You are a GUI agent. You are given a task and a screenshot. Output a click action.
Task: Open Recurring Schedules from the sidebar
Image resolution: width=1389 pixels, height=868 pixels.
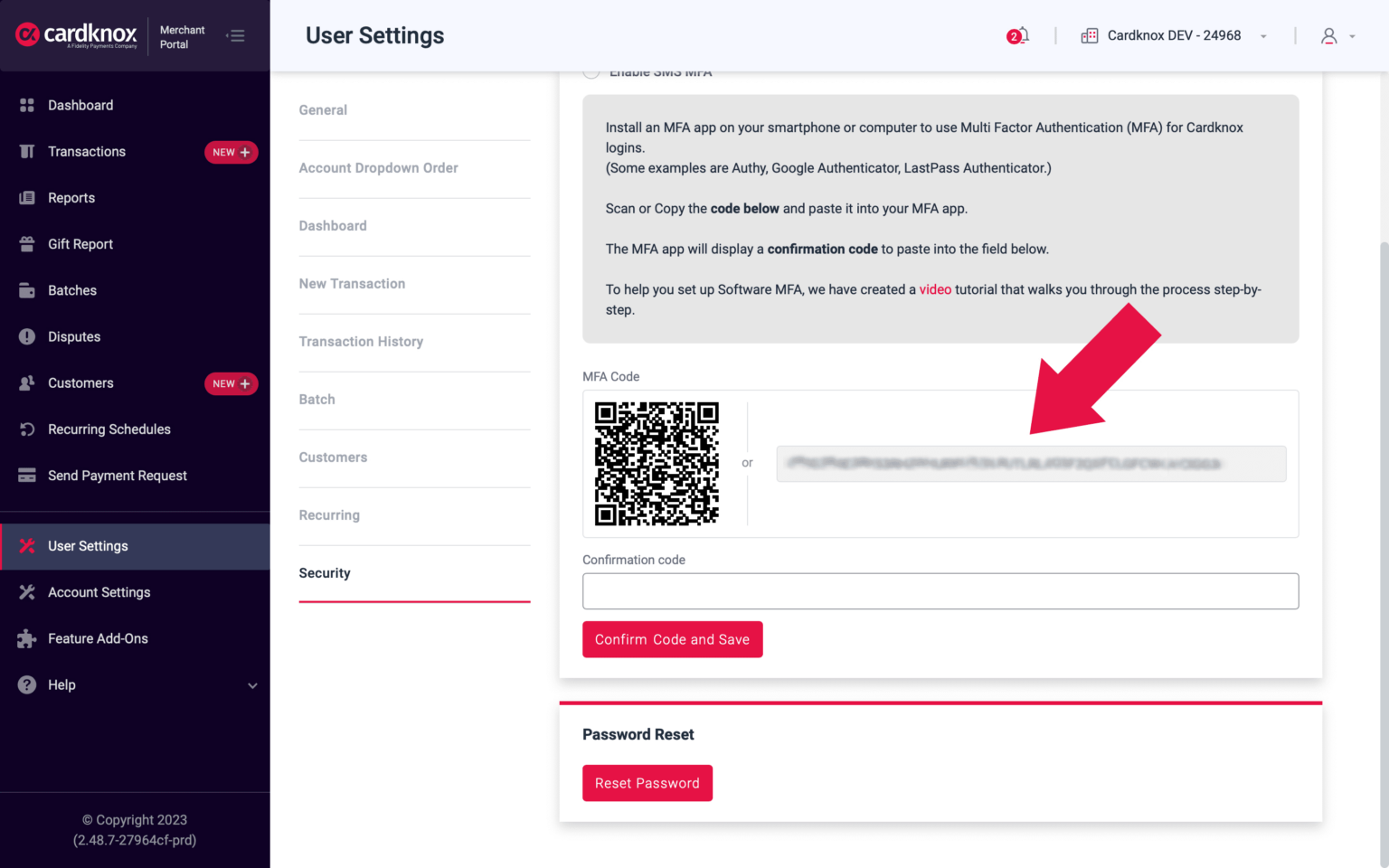(x=26, y=429)
